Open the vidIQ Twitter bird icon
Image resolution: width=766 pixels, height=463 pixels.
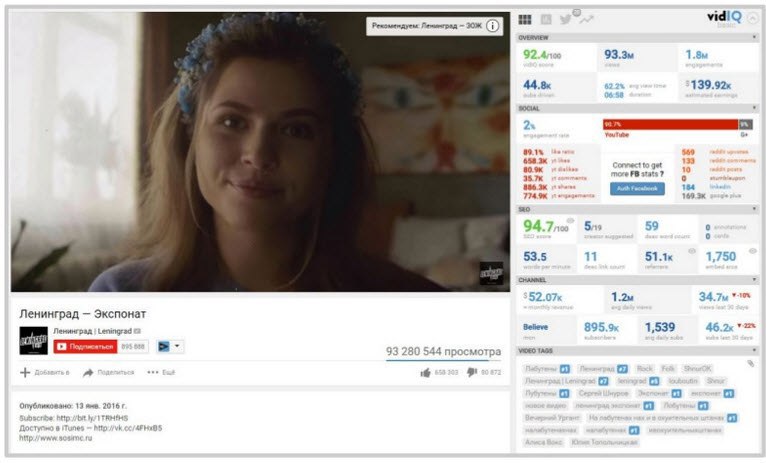[x=566, y=20]
